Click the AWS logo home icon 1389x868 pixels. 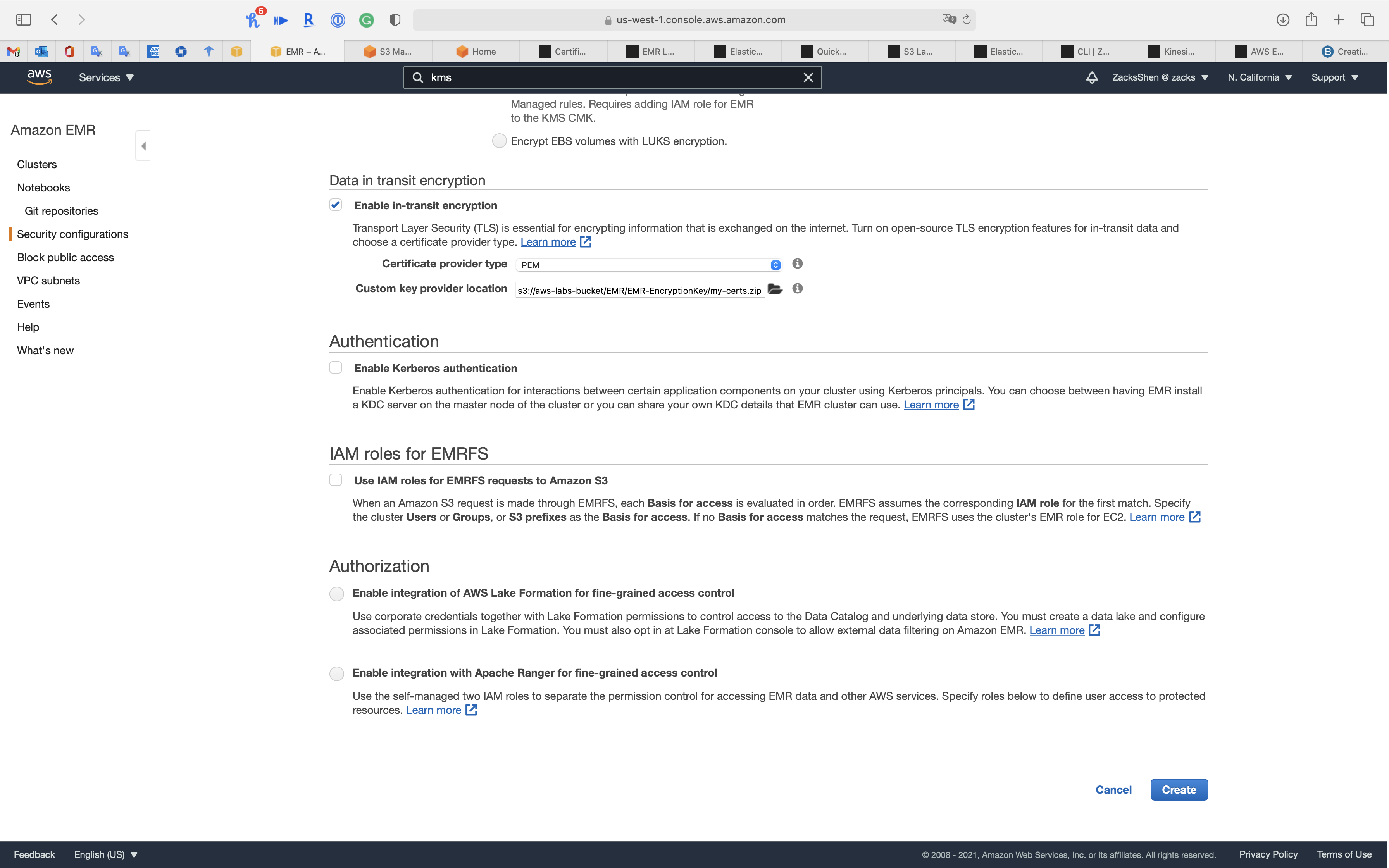tap(39, 77)
